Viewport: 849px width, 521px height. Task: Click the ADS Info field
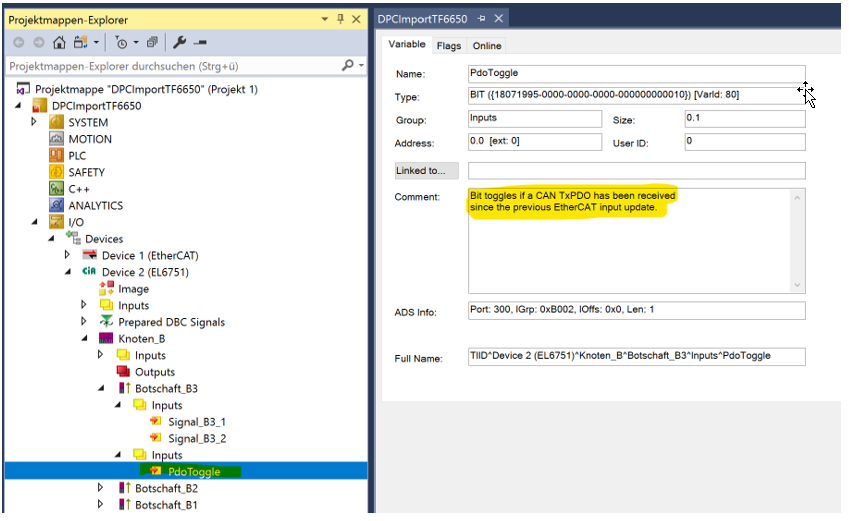pos(636,310)
